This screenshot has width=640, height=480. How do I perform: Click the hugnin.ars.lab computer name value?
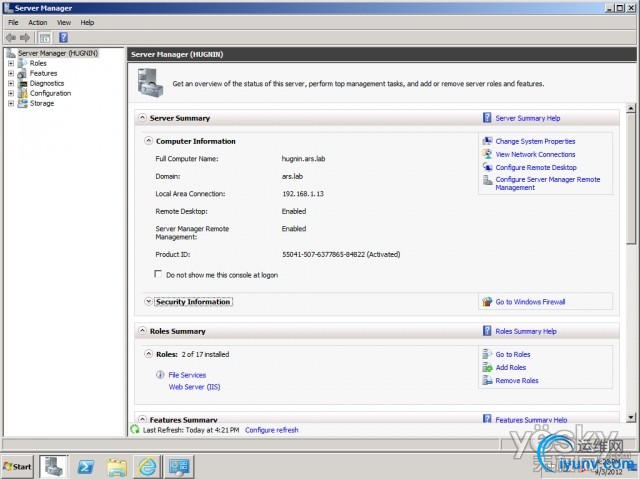[x=303, y=159]
